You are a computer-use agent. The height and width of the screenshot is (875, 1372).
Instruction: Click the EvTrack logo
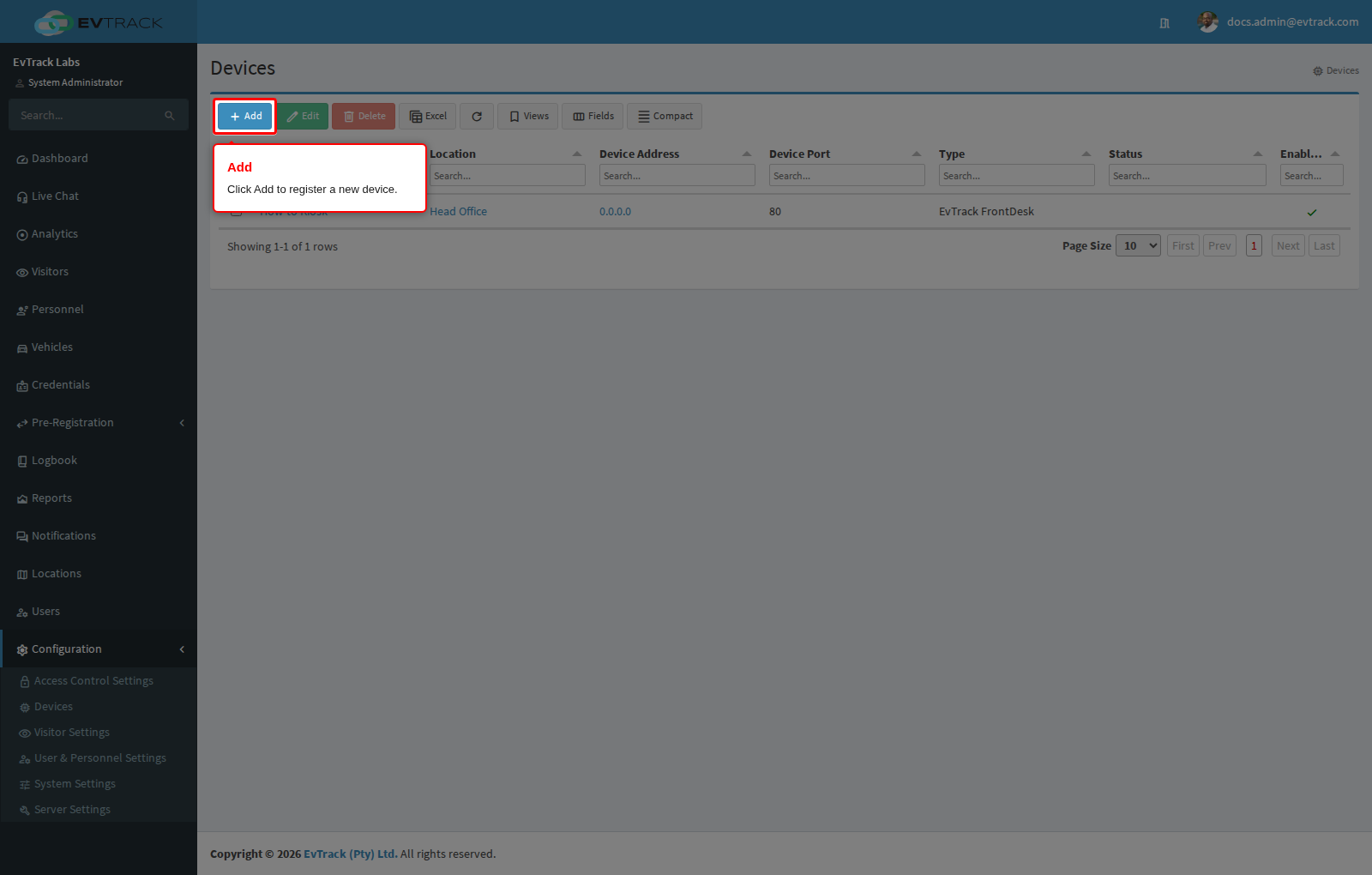click(x=99, y=22)
